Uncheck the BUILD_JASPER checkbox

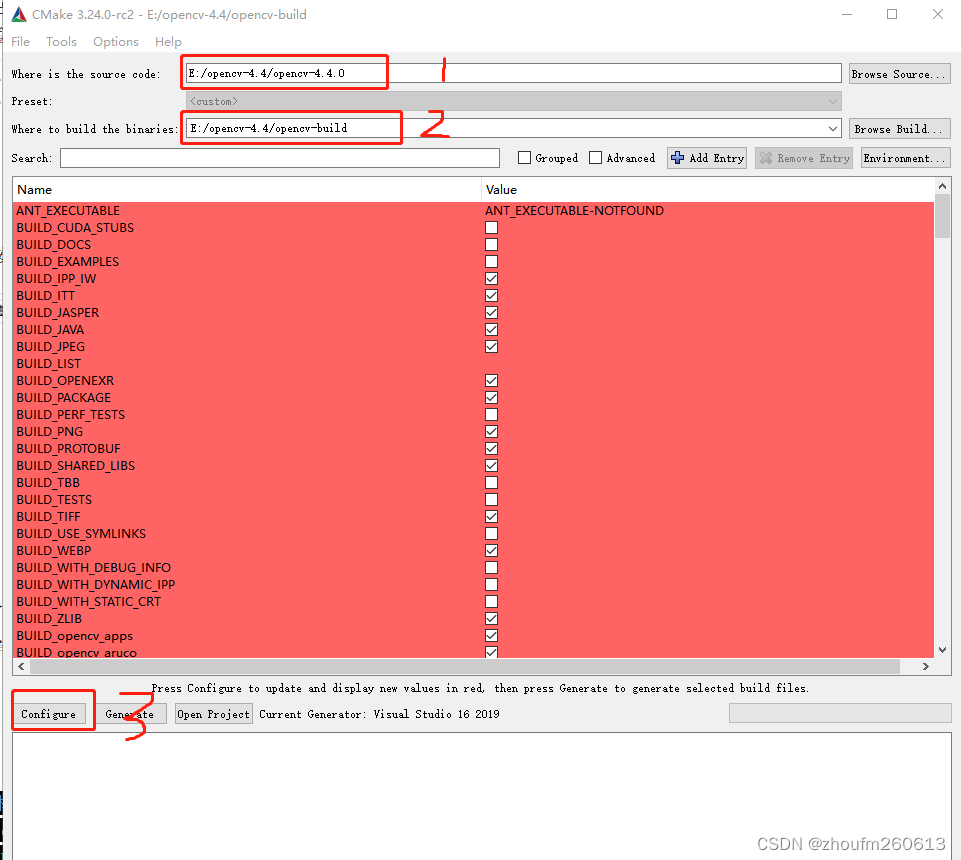pos(492,313)
